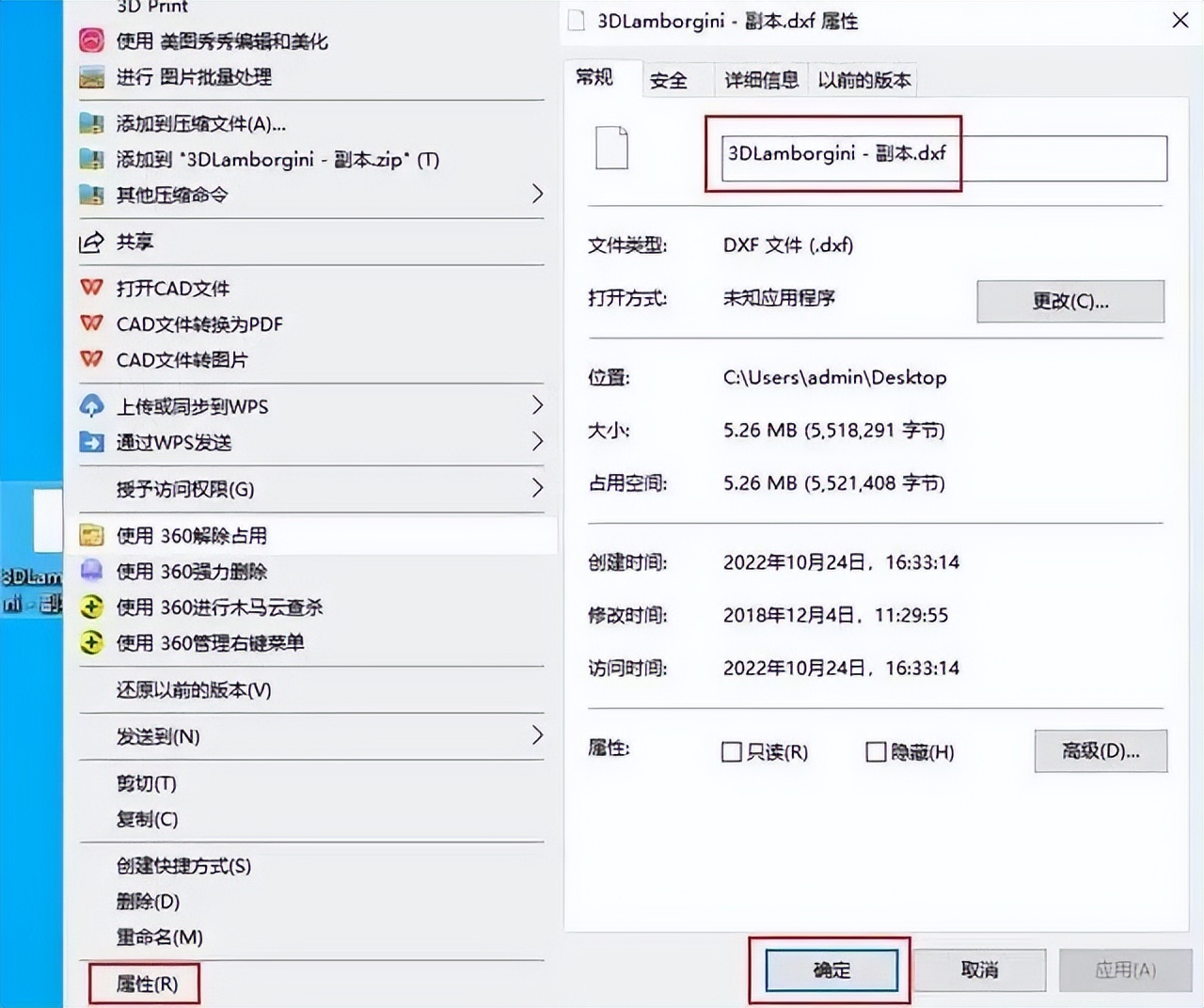This screenshot has height=1008, width=1204.
Task: Click the 更改(C) button
Action: [1069, 301]
